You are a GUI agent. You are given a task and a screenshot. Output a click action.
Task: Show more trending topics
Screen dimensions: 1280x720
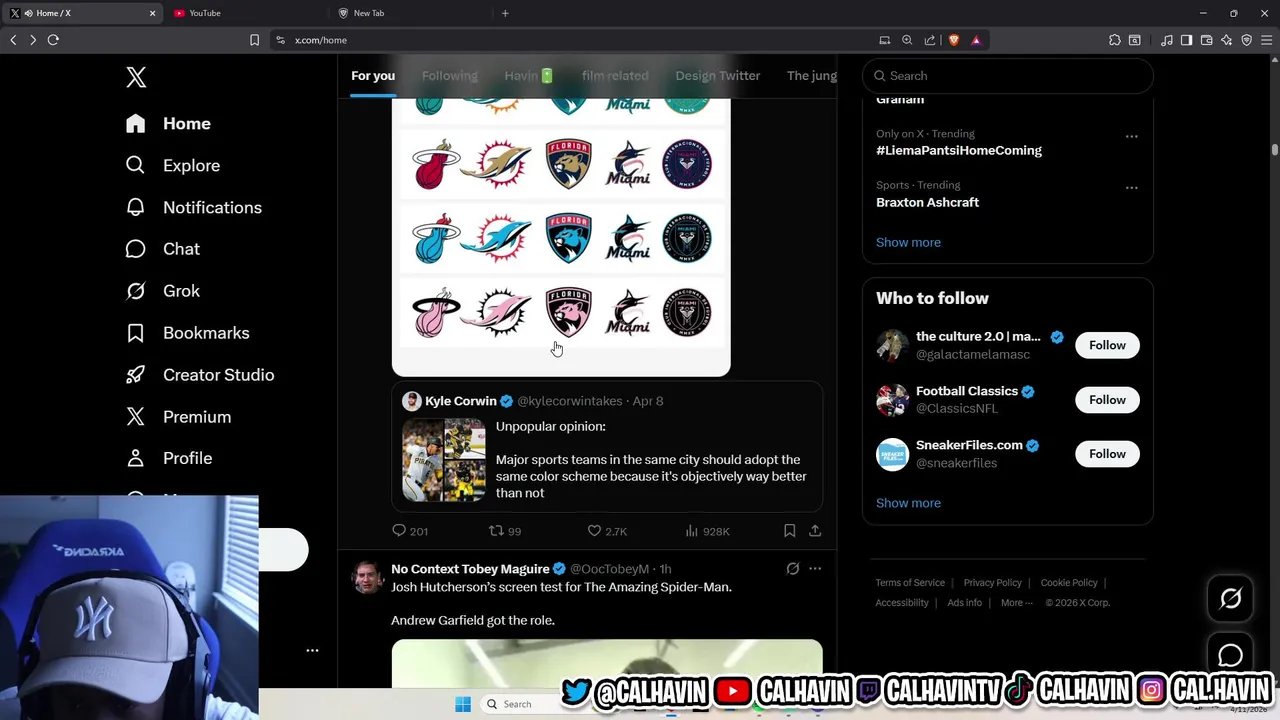coord(908,242)
